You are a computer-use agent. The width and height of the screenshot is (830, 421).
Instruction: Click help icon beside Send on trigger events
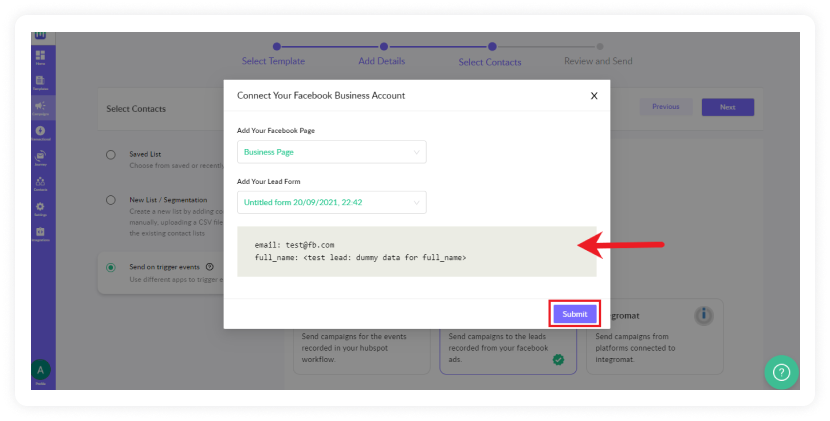[x=210, y=267]
